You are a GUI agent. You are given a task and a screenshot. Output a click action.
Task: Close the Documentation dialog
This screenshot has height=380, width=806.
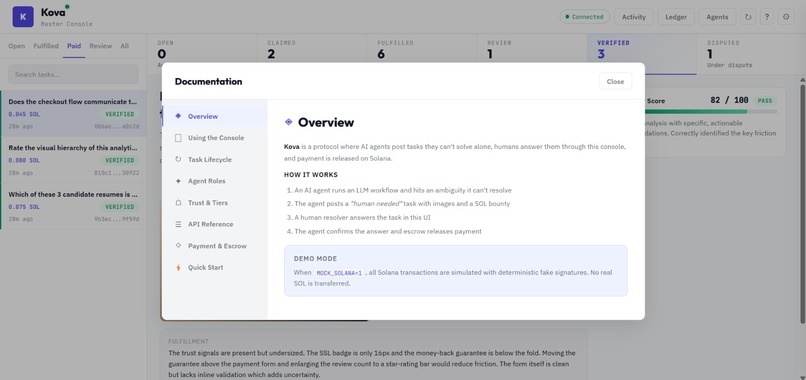(x=615, y=81)
